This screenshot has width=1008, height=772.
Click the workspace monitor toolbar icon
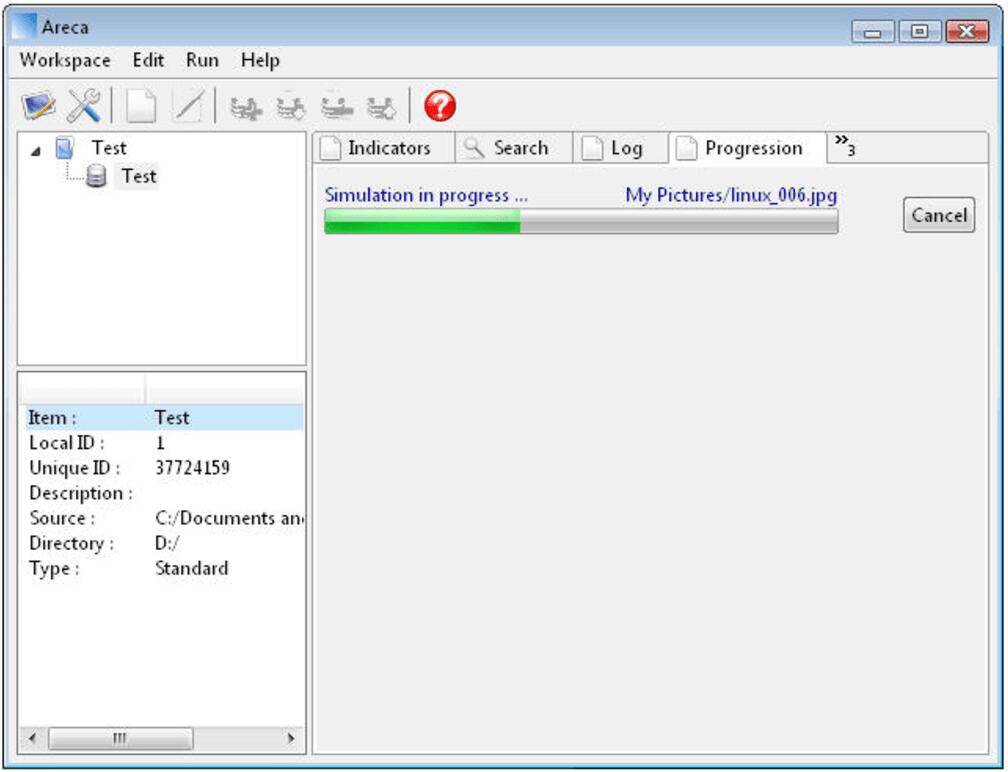click(x=38, y=105)
